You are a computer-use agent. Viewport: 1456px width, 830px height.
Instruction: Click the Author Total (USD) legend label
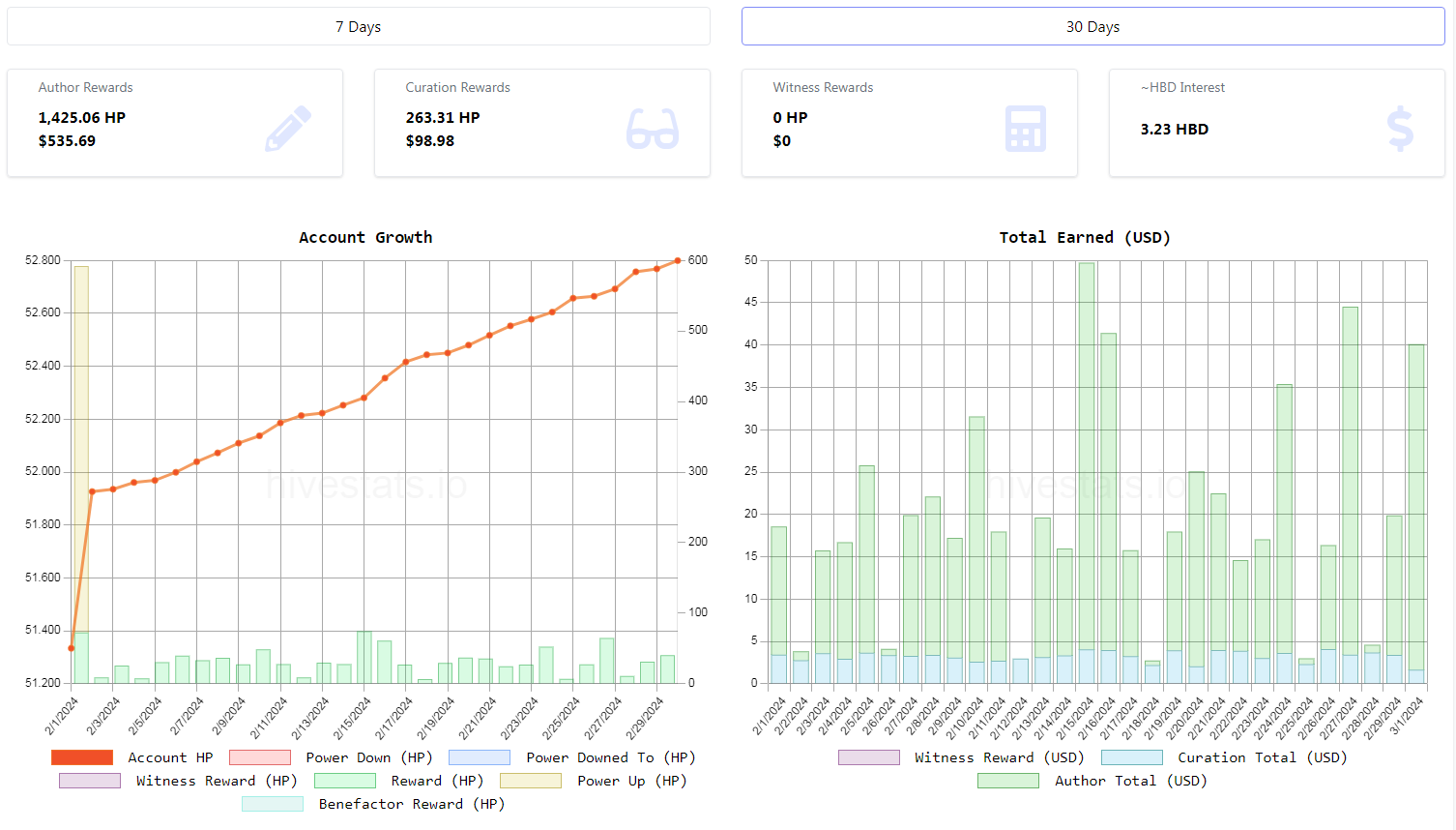click(x=1131, y=781)
